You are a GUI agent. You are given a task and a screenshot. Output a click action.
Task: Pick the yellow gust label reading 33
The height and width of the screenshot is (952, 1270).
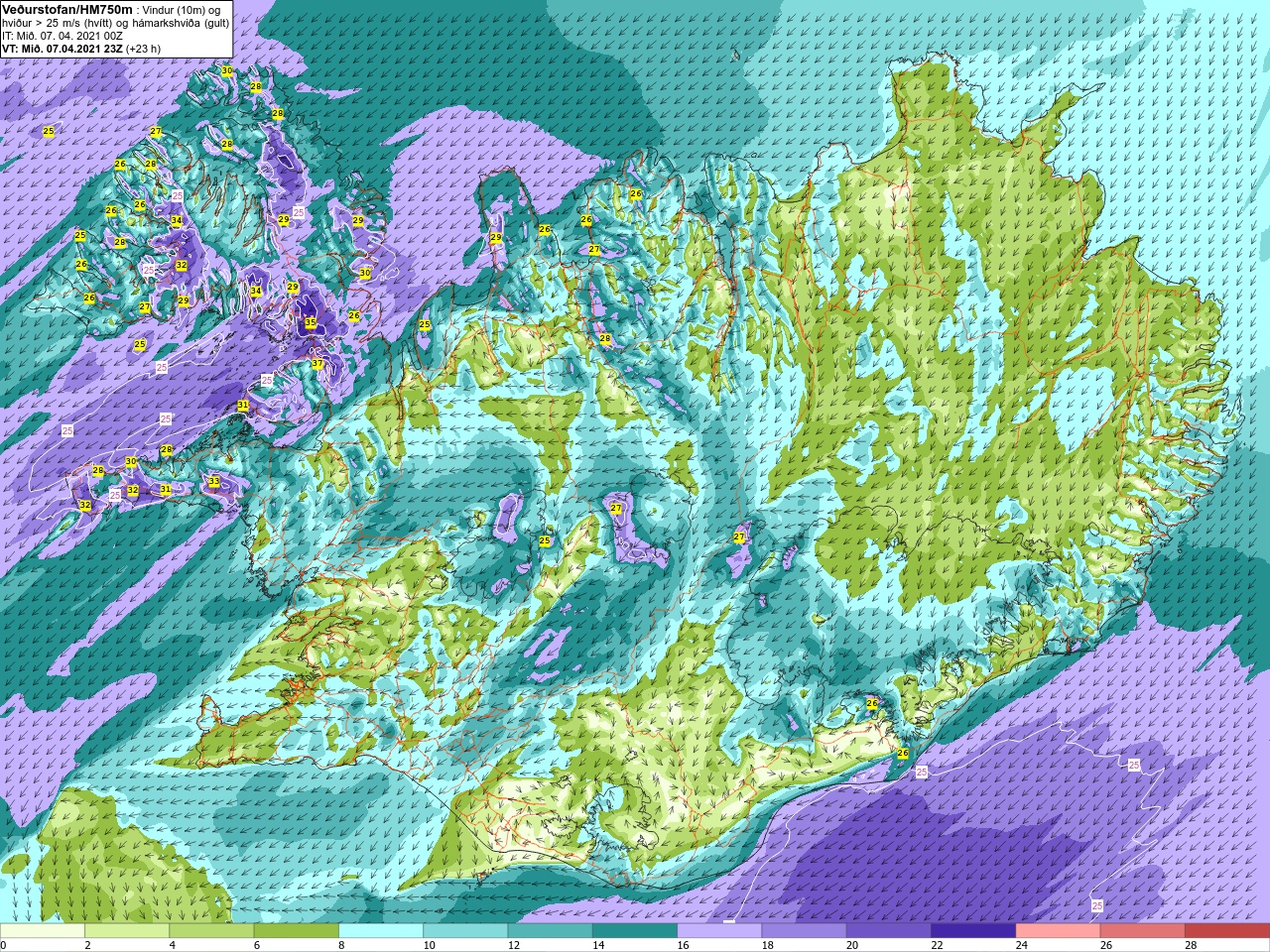[213, 481]
